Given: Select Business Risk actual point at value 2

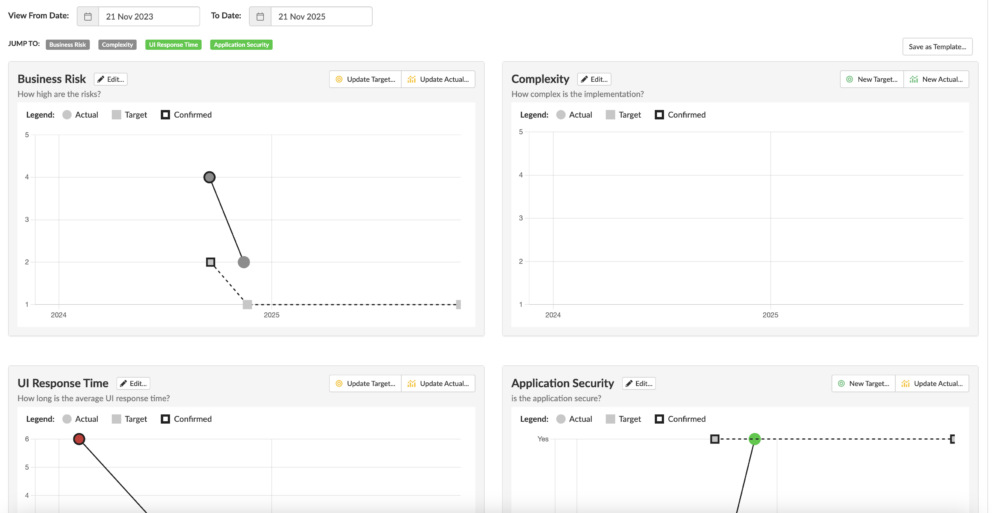Looking at the screenshot, I should [x=244, y=262].
